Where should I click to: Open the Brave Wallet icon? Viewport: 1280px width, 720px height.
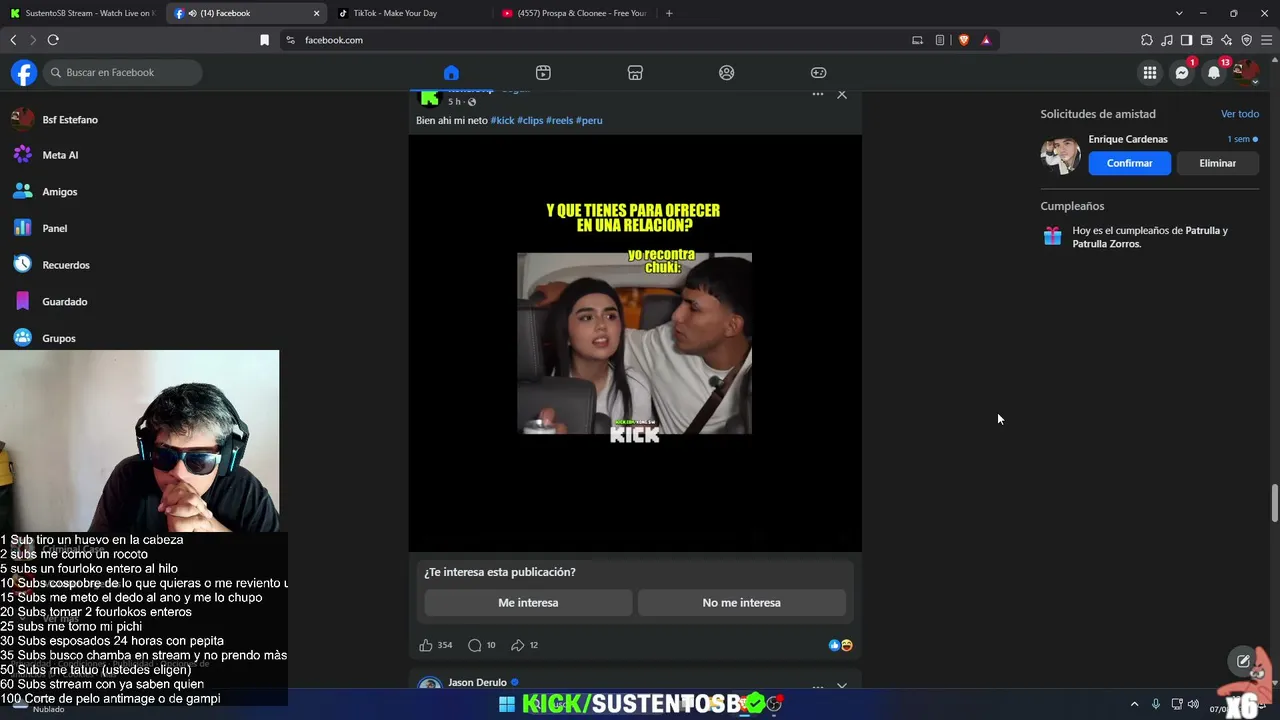pos(1206,40)
